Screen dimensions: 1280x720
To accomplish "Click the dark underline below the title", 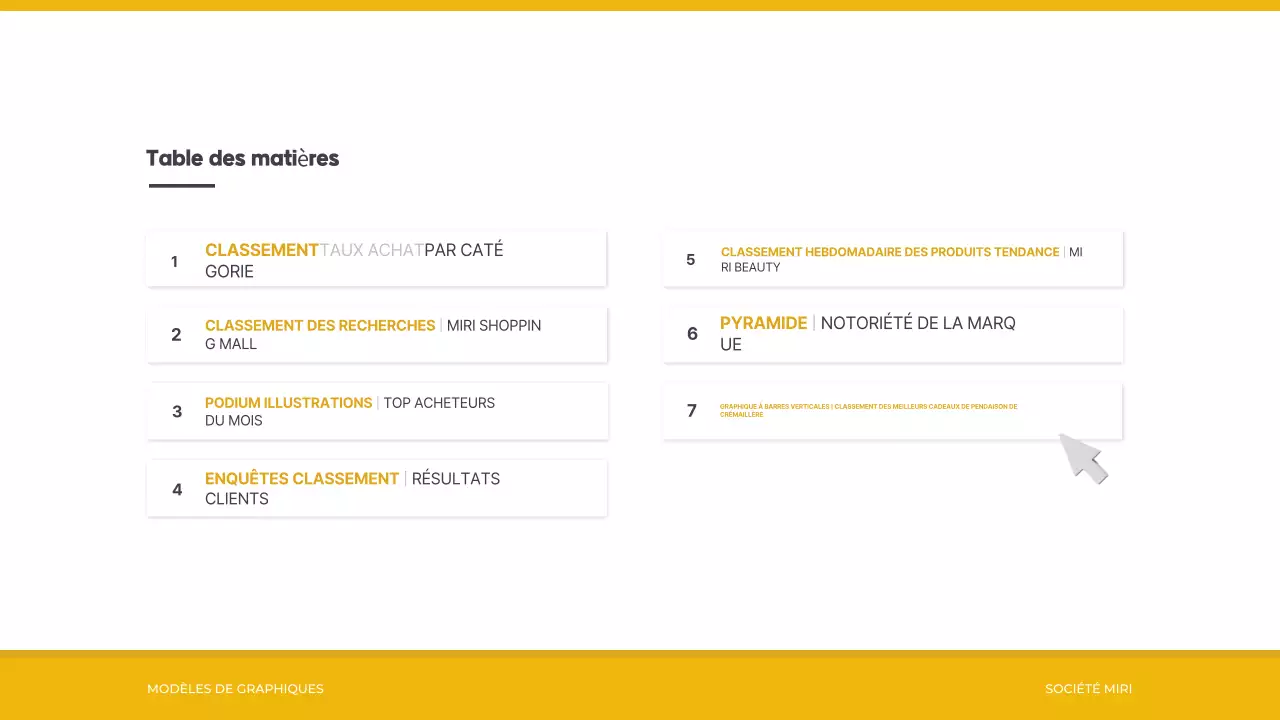I will (181, 184).
